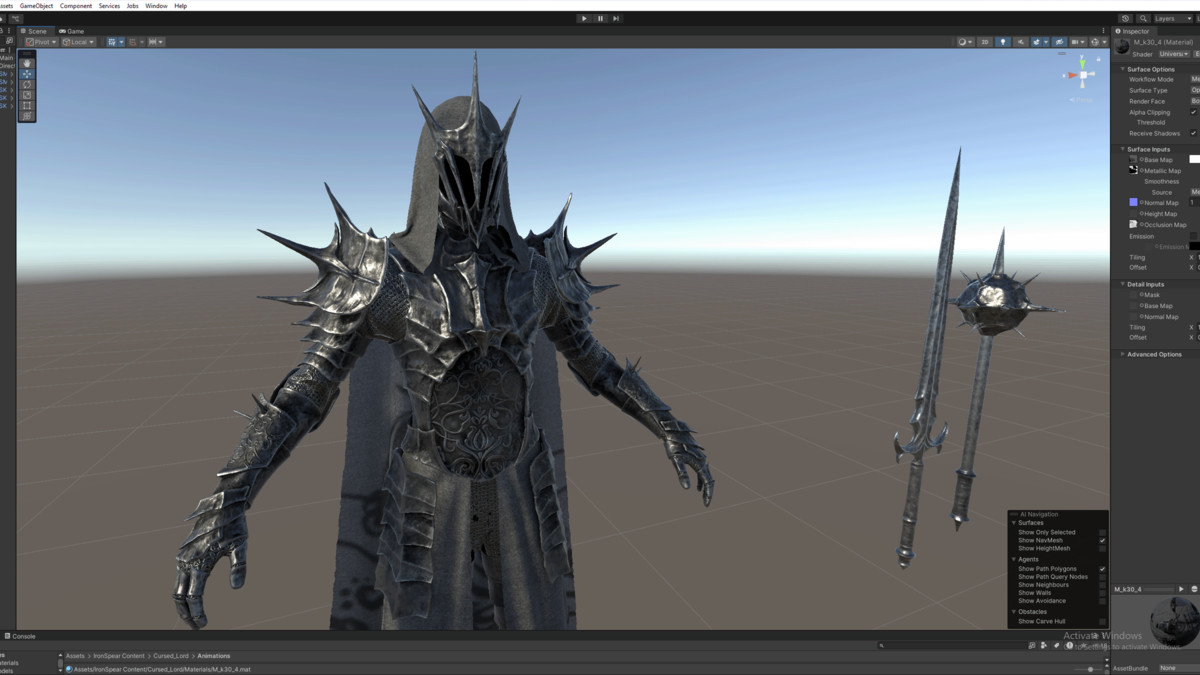Open the GameObject menu
1200x675 pixels.
pyautogui.click(x=36, y=6)
